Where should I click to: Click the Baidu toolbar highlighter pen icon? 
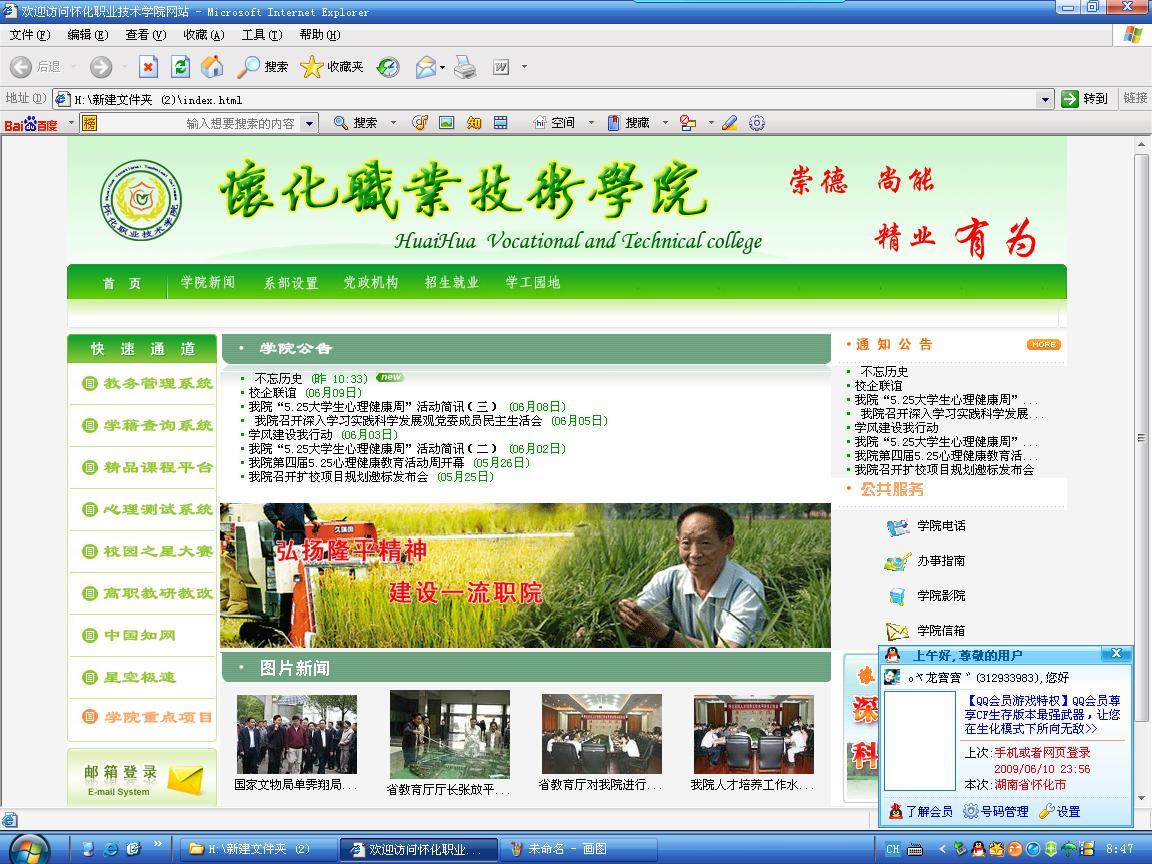click(730, 123)
